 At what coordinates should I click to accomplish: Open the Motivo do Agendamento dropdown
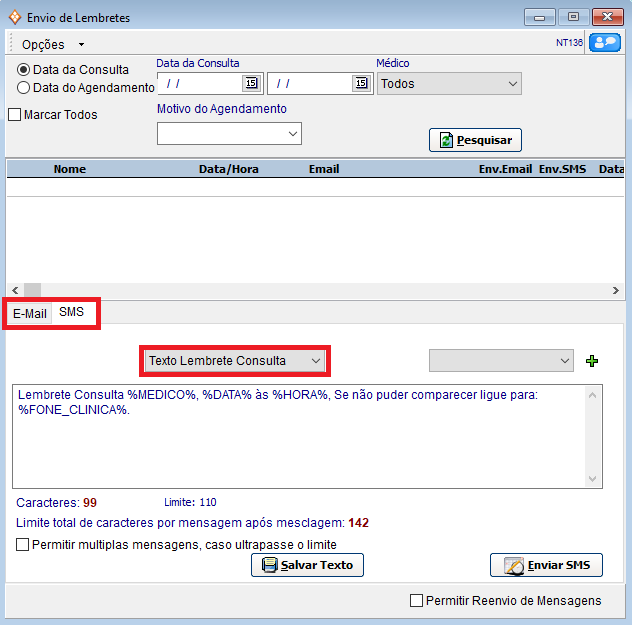229,133
